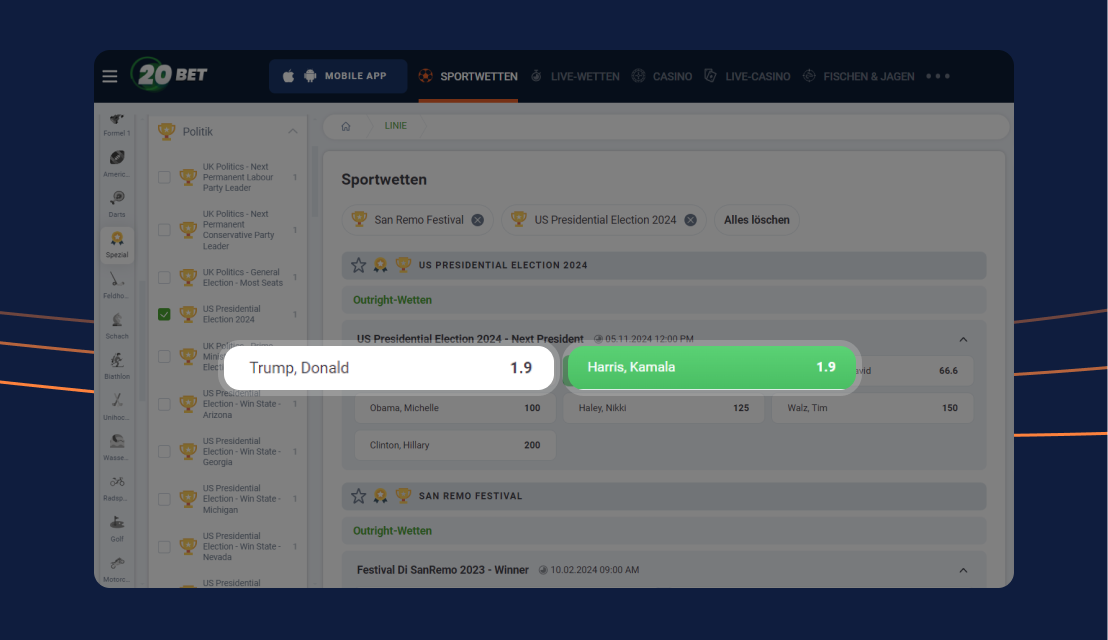
Task: Go to home via breadcrumb icon
Action: [346, 126]
